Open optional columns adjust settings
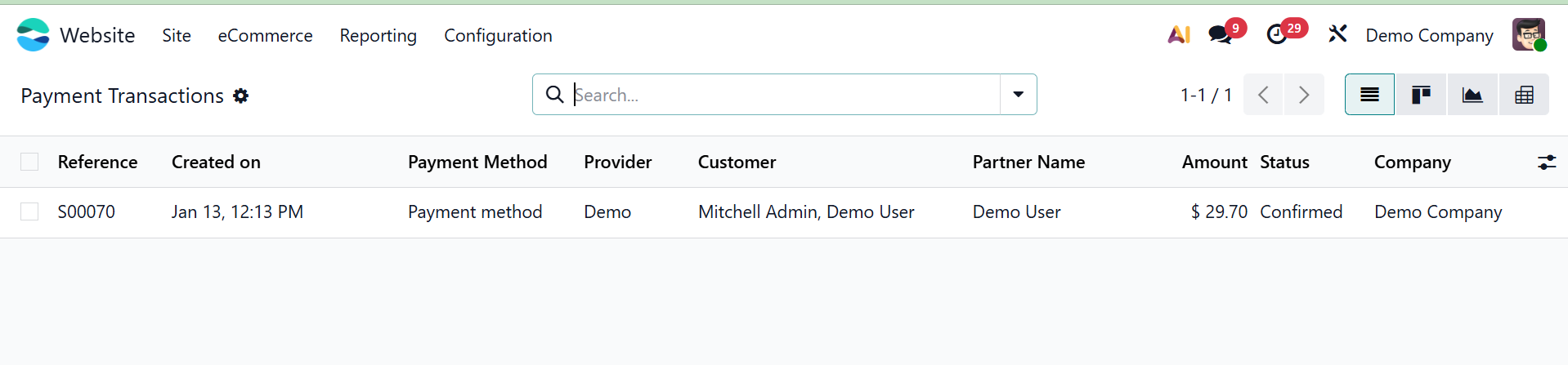This screenshot has height=365, width=1568. tap(1546, 162)
